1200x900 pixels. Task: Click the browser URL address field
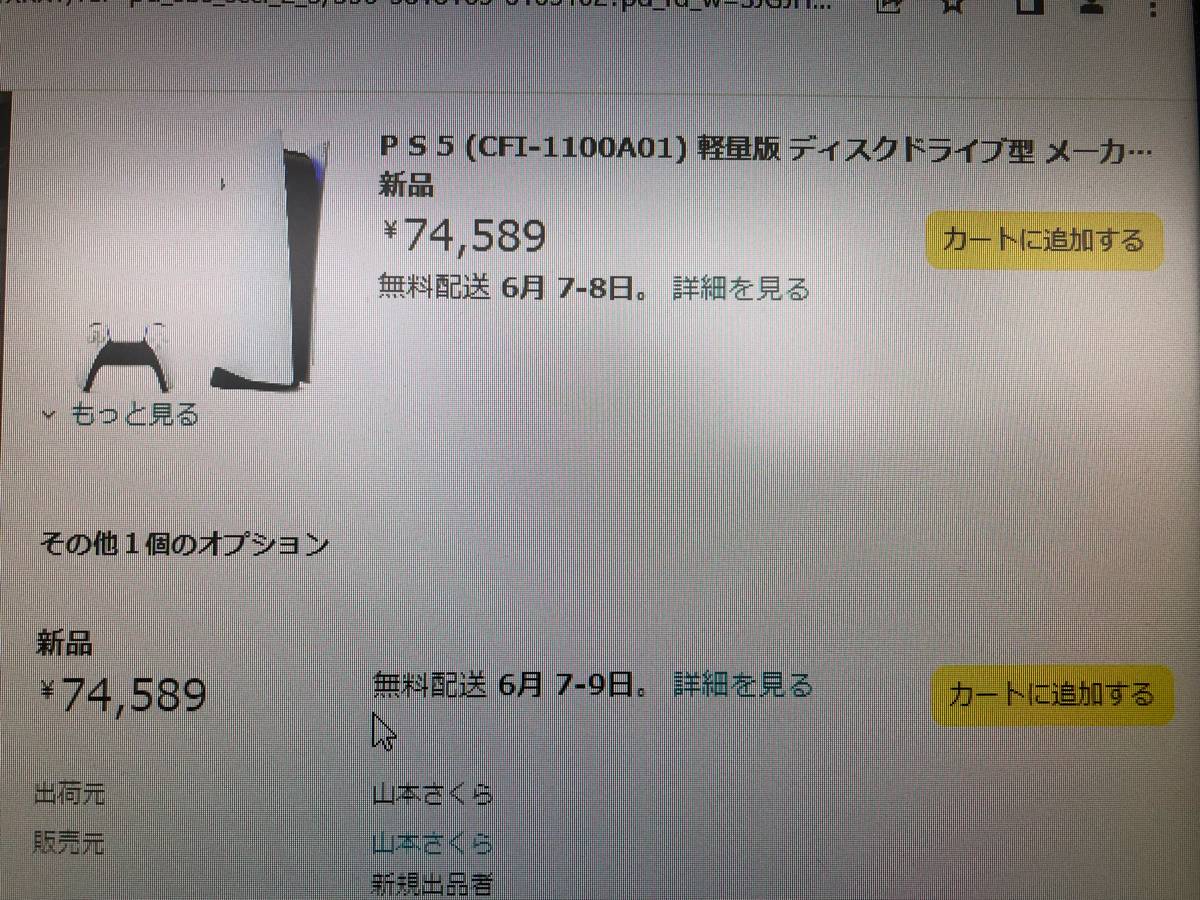420,6
